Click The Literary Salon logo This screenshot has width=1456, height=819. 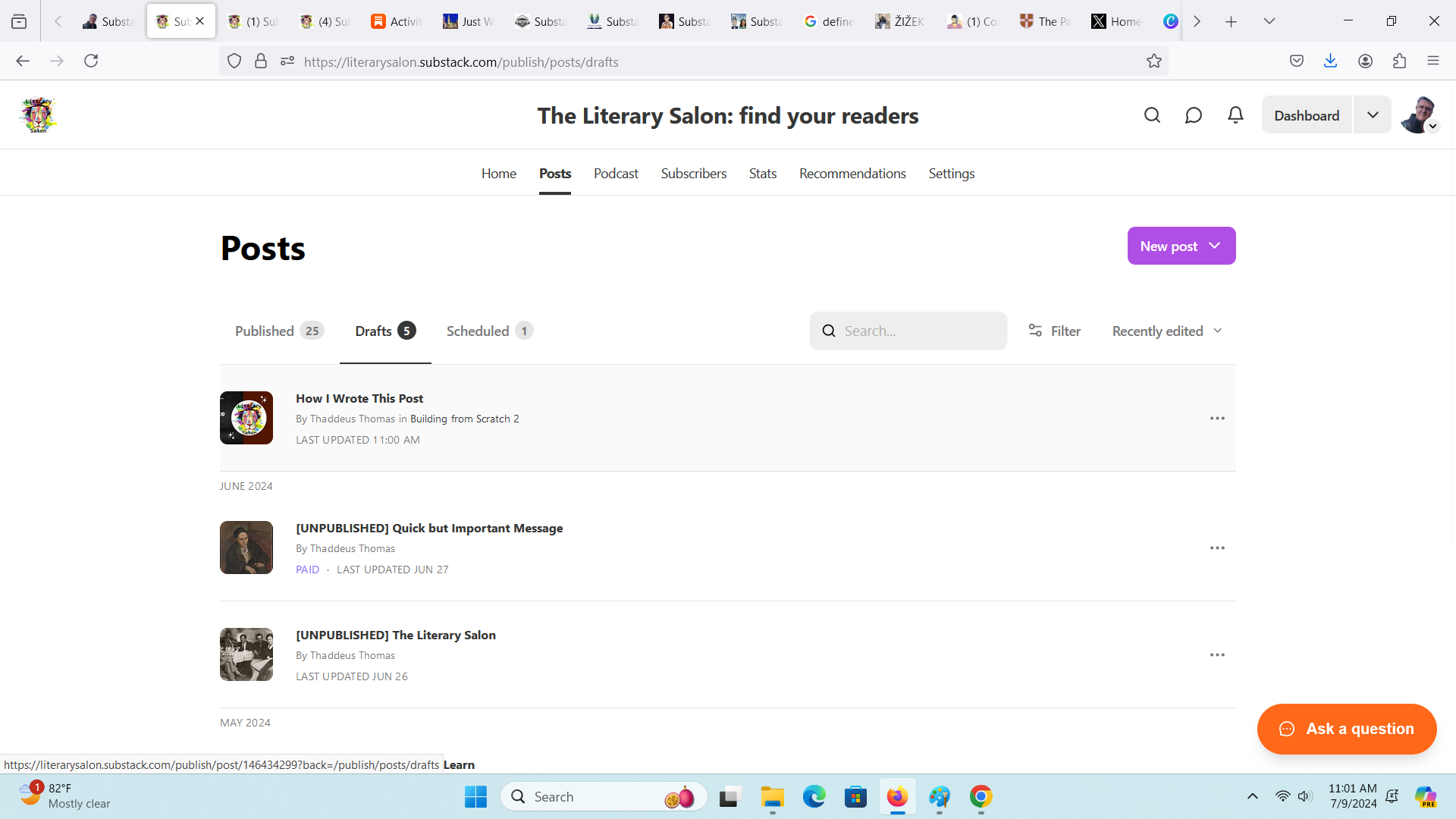[38, 115]
